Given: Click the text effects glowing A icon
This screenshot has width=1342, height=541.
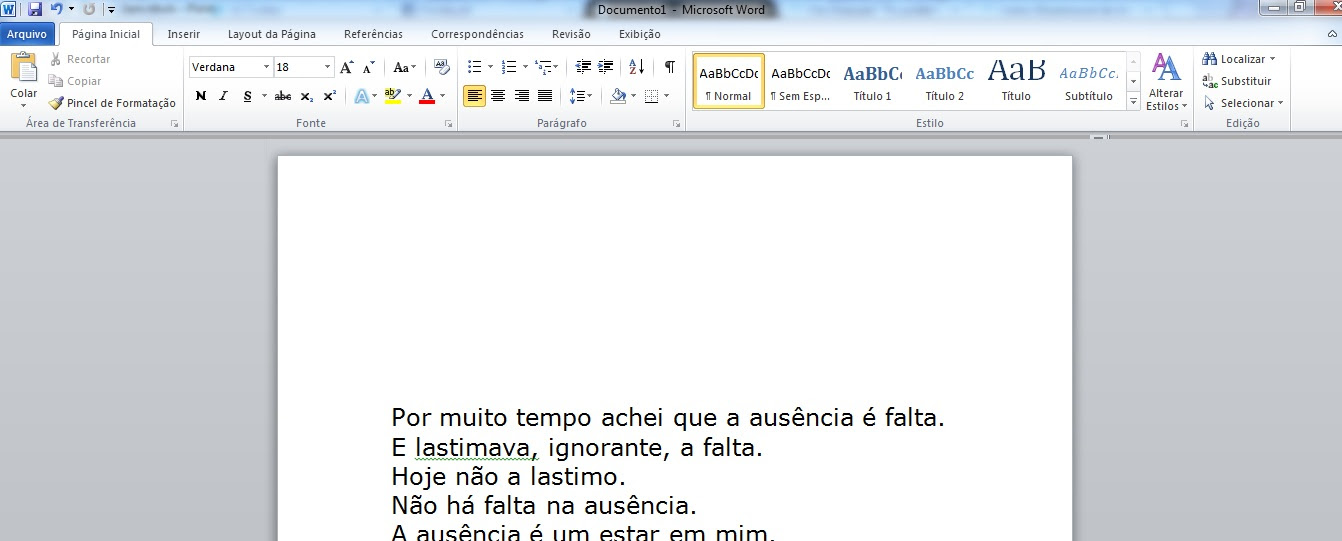Looking at the screenshot, I should pyautogui.click(x=361, y=96).
